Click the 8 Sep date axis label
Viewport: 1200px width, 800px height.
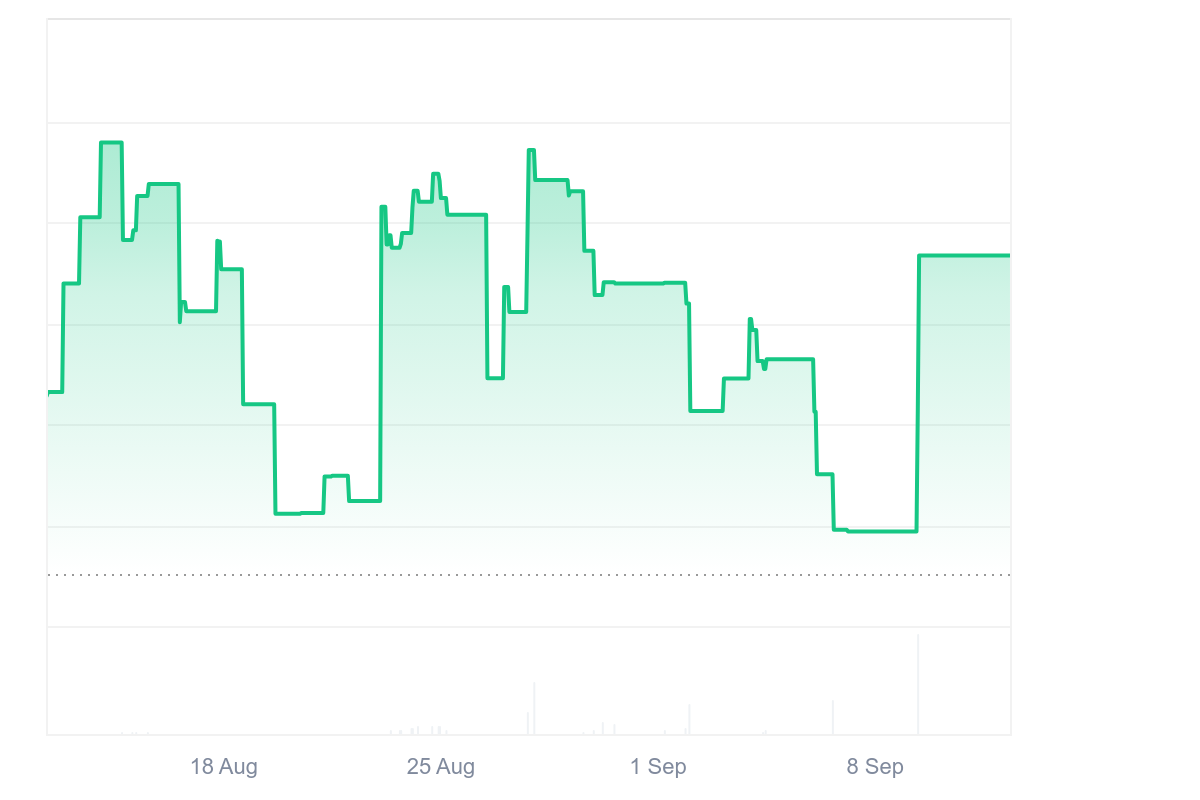click(x=875, y=767)
